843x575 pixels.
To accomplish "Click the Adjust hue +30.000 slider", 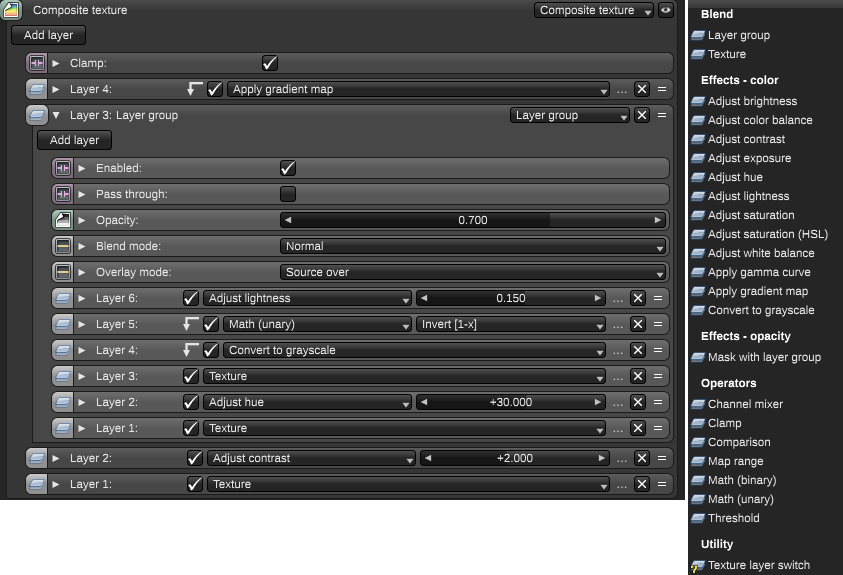I will pyautogui.click(x=510, y=402).
